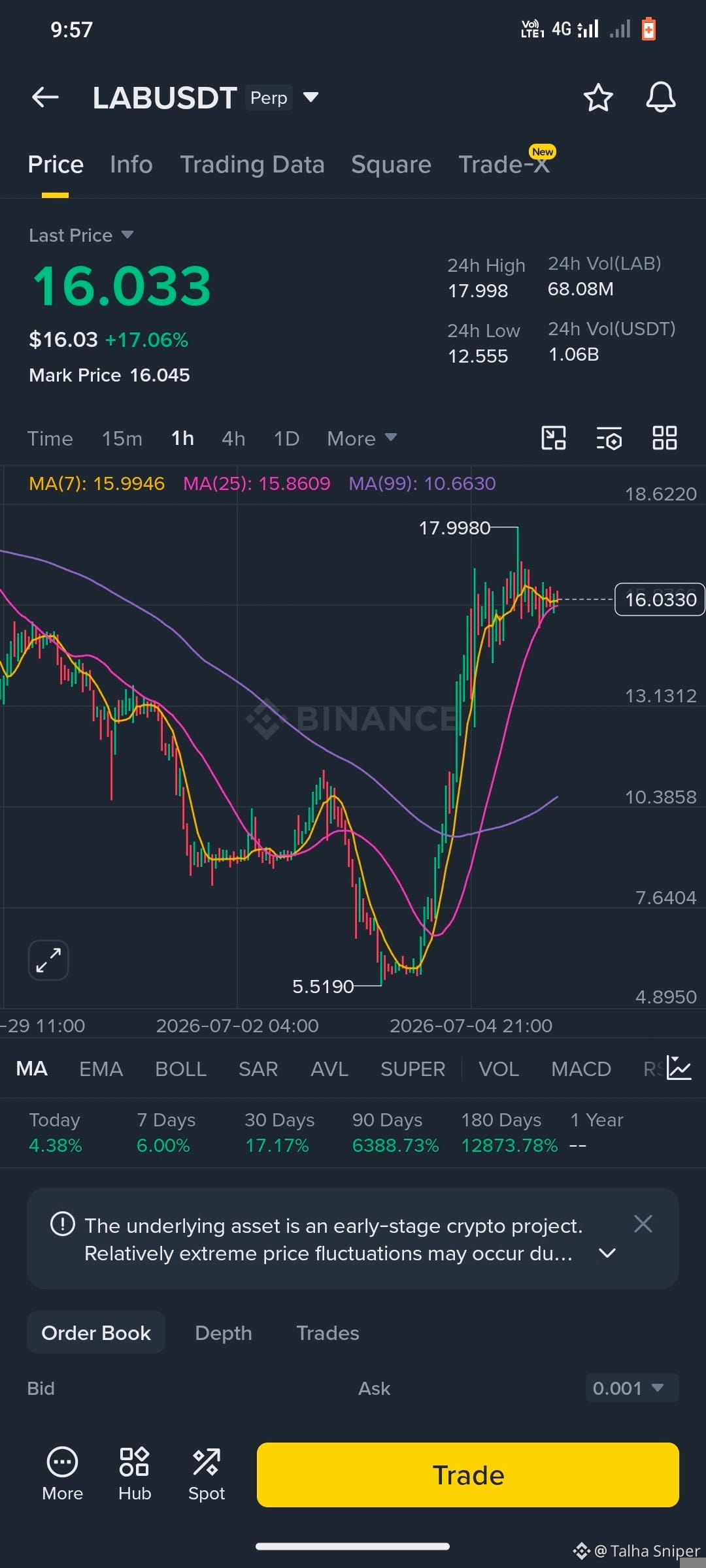Image resolution: width=706 pixels, height=1568 pixels.
Task: Add LABUSDT to favorites with star
Action: (597, 97)
